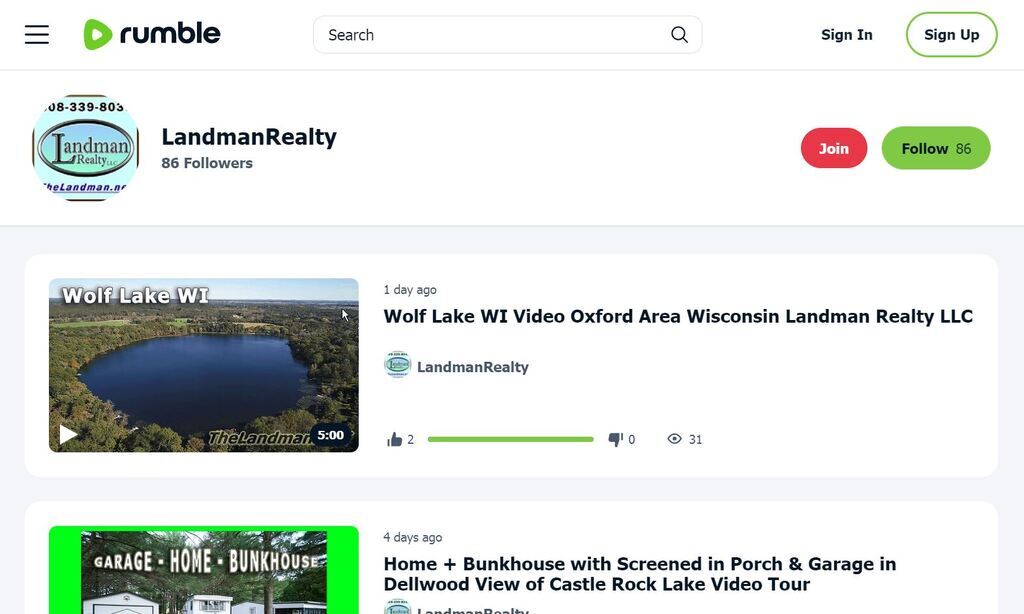Screen dimensions: 1024x614
Task: Click LandmanRealty author name under Wolf Lake video
Action: coord(472,367)
